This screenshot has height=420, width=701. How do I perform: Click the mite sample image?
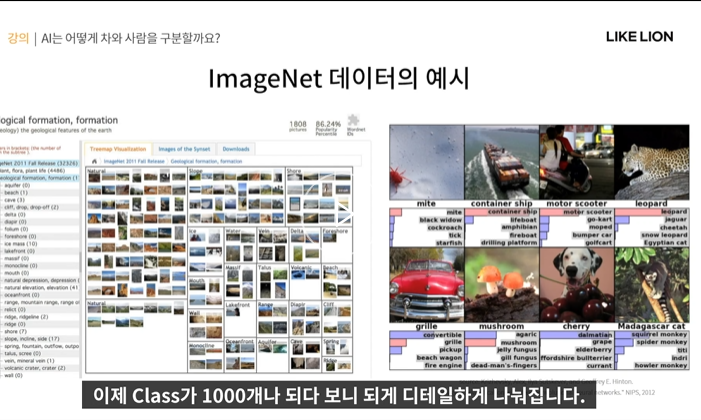[427, 162]
